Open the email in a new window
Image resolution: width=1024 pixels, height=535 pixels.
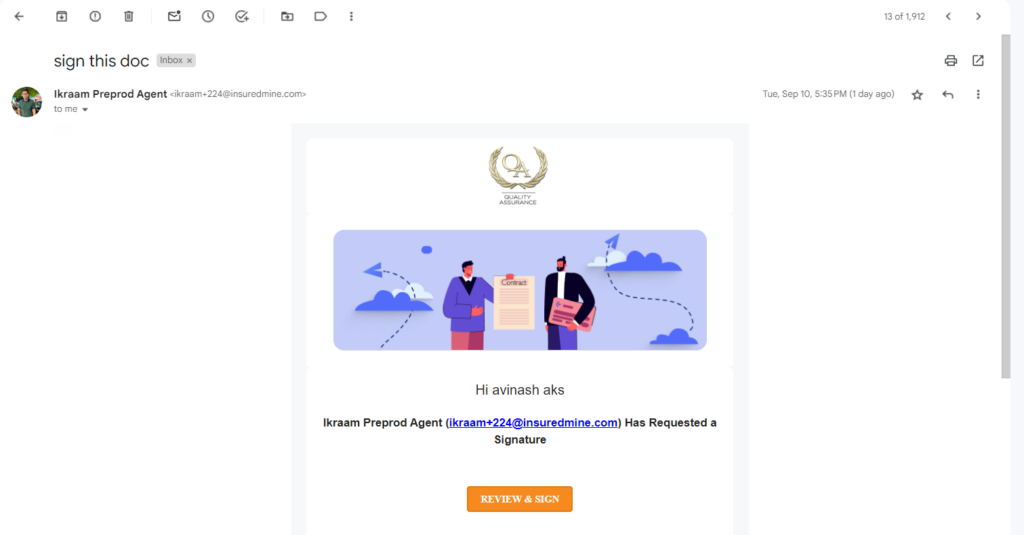[978, 61]
